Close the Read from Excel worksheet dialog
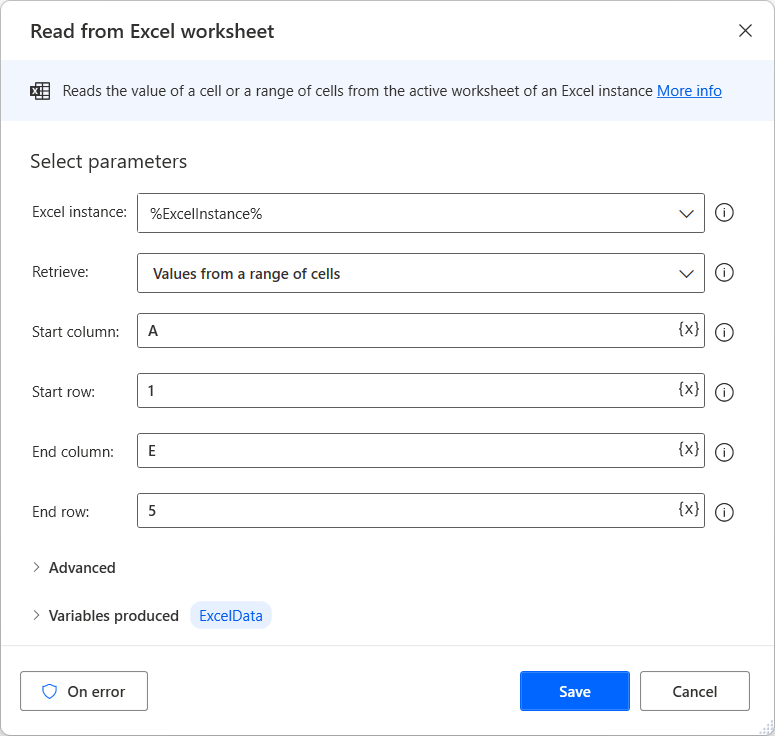 [x=745, y=31]
